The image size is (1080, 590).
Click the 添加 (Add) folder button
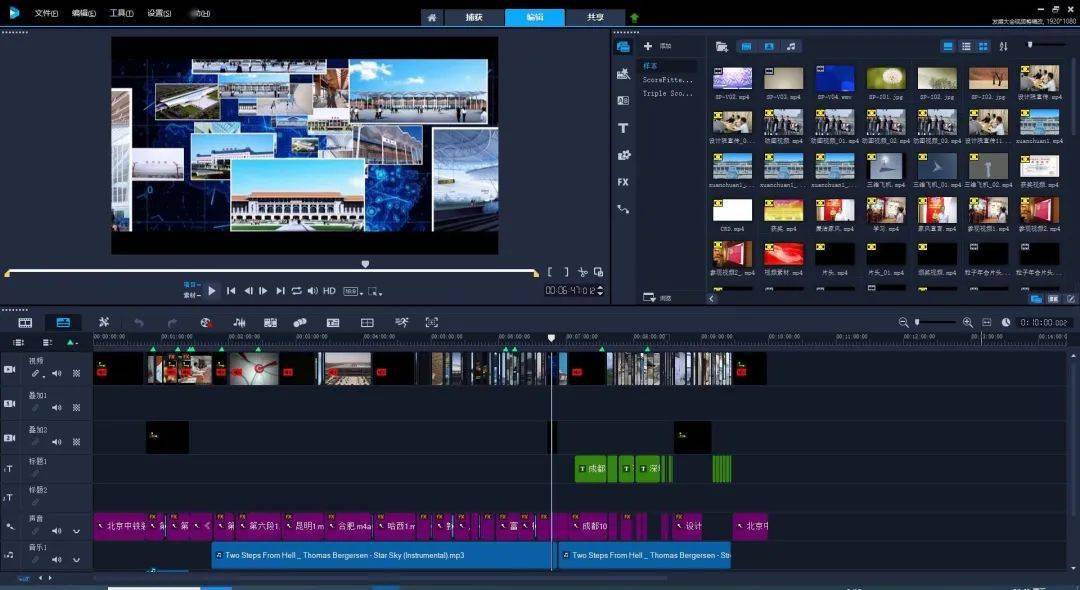tap(658, 46)
